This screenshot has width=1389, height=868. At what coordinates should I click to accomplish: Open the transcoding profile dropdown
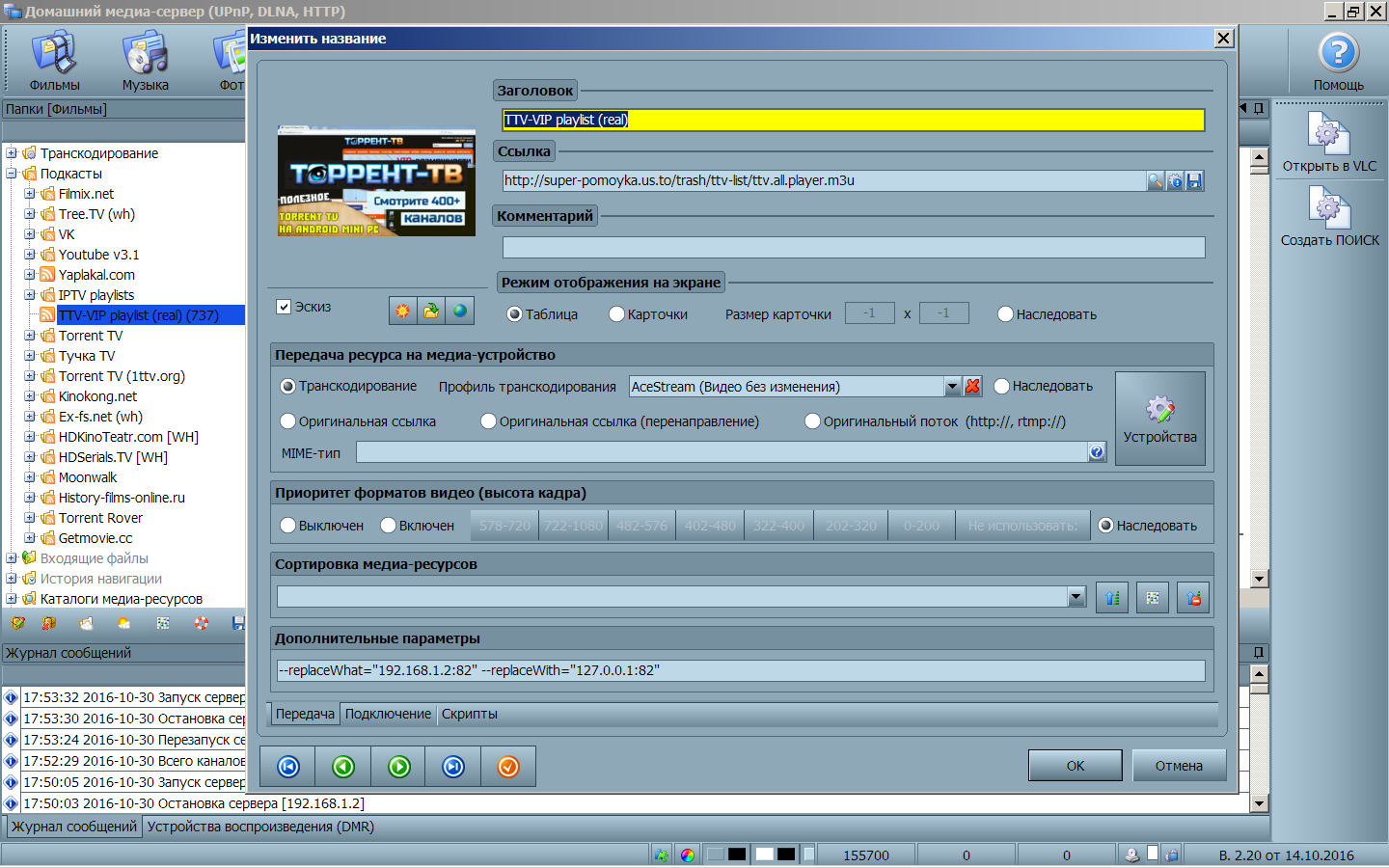pyautogui.click(x=952, y=387)
